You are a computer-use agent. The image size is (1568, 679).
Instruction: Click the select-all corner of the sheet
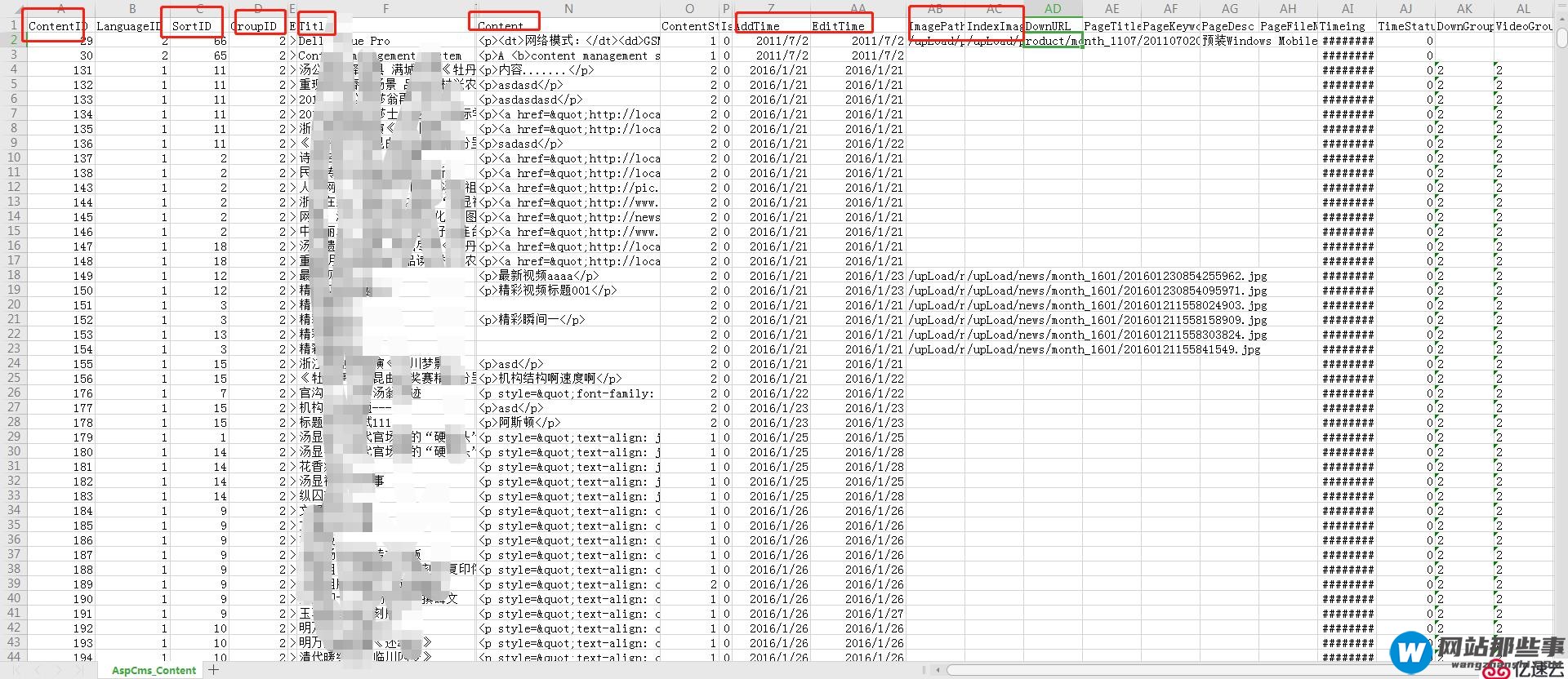[13, 8]
